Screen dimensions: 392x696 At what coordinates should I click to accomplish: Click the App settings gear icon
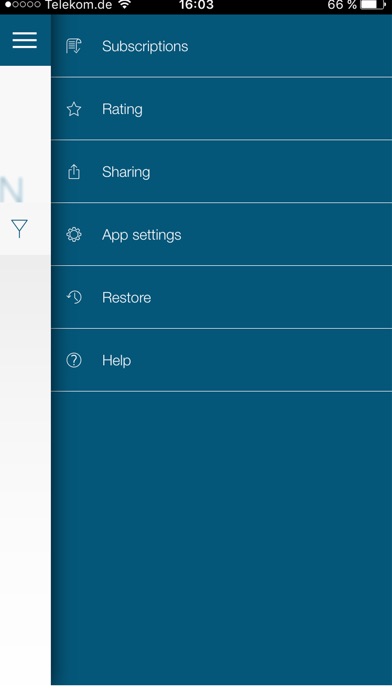coord(74,234)
